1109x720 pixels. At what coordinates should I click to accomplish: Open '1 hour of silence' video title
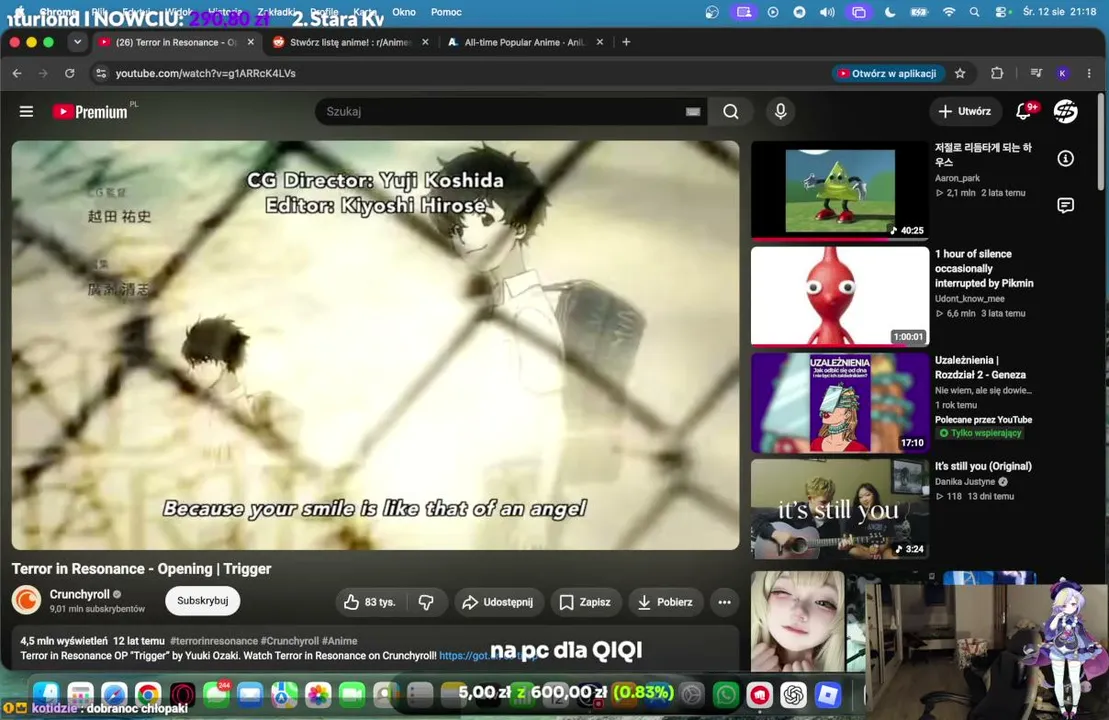(984, 268)
